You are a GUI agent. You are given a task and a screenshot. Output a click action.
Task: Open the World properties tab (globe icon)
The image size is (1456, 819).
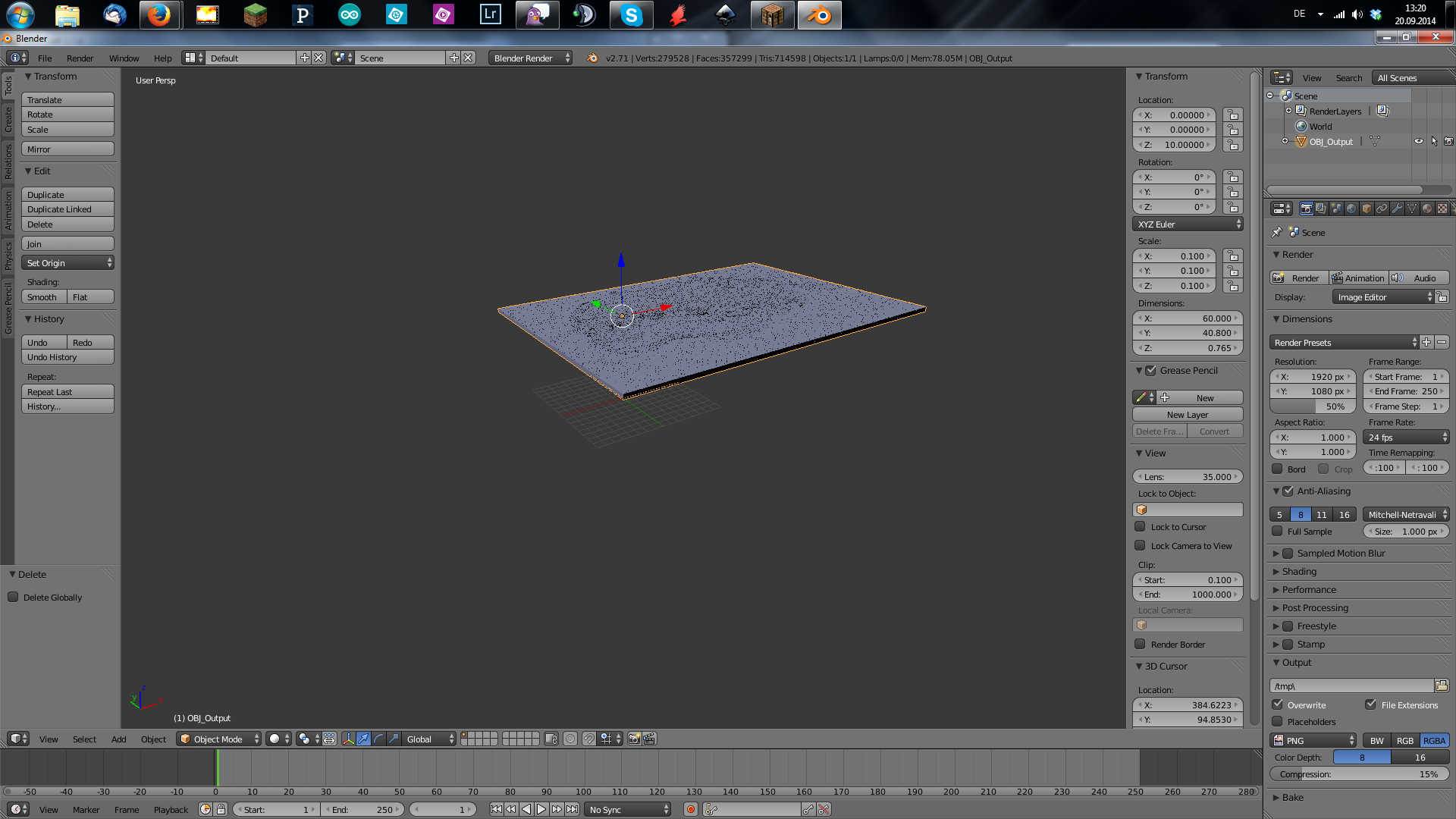coord(1351,209)
